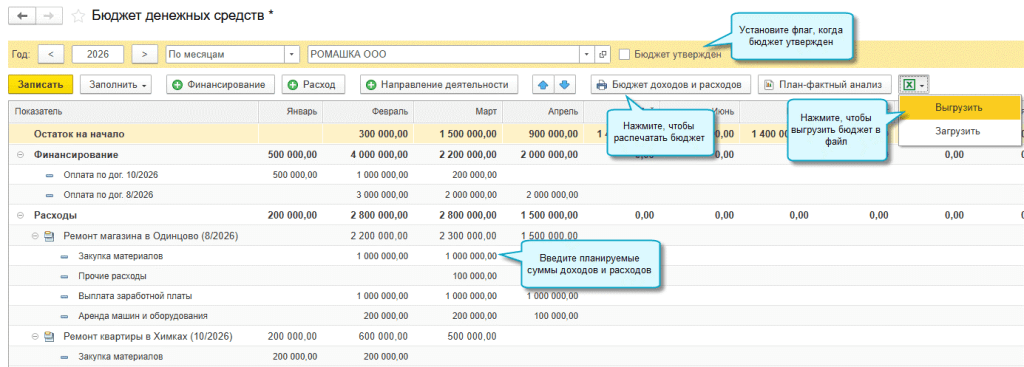
Task: Collapse Ремонт магазина в Одинцово group
Action: (x=35, y=236)
